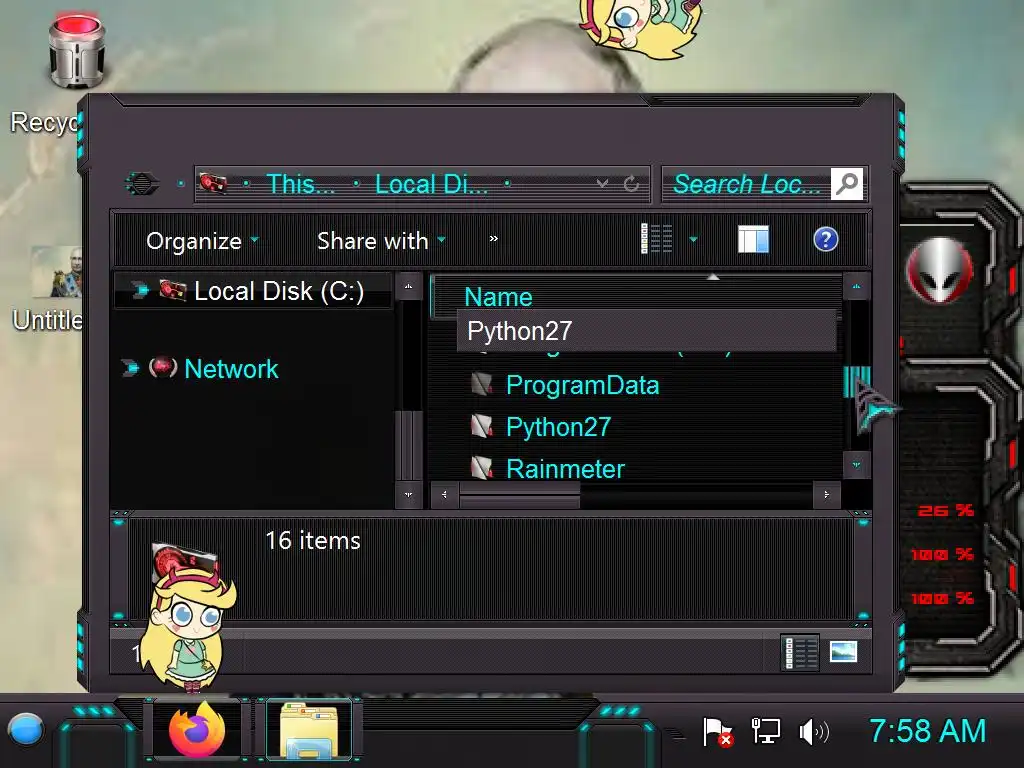The width and height of the screenshot is (1024, 768).
Task: Open the Recycle Bin desktop icon
Action: 76,52
